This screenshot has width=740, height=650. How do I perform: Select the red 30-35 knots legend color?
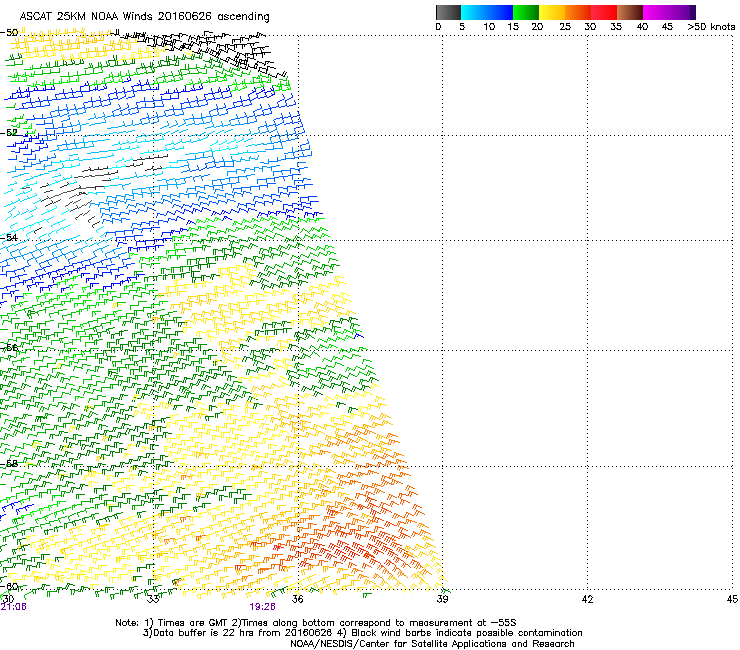click(x=604, y=12)
